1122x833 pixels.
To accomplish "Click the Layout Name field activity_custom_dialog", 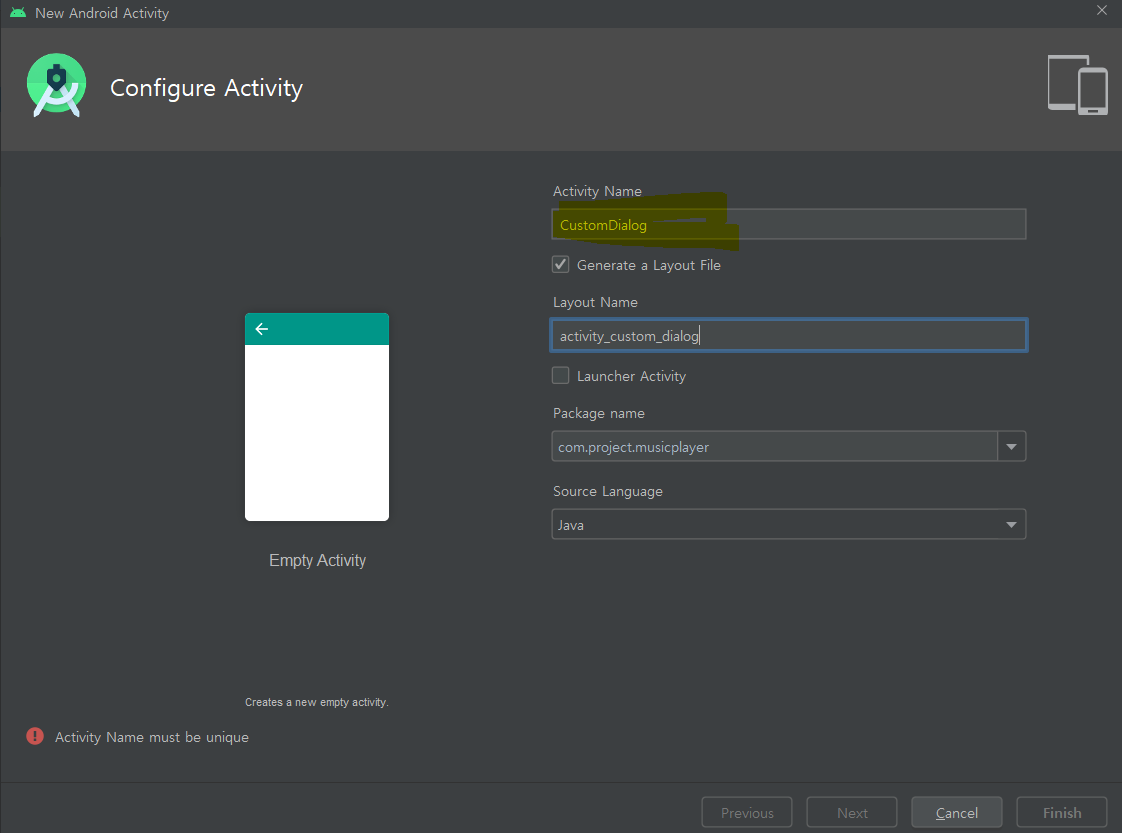I will [x=789, y=336].
